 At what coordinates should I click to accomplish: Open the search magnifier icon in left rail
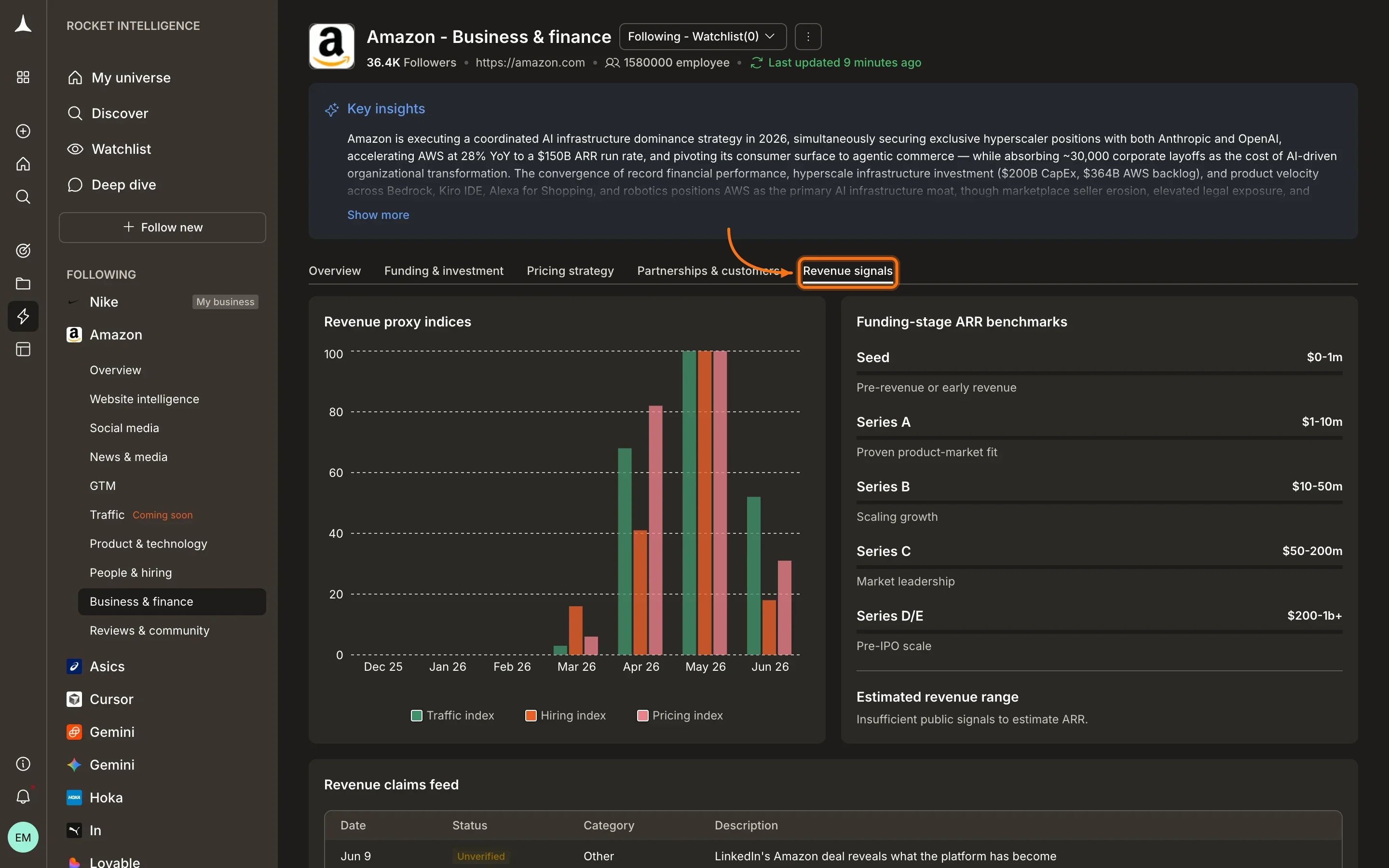coord(23,197)
